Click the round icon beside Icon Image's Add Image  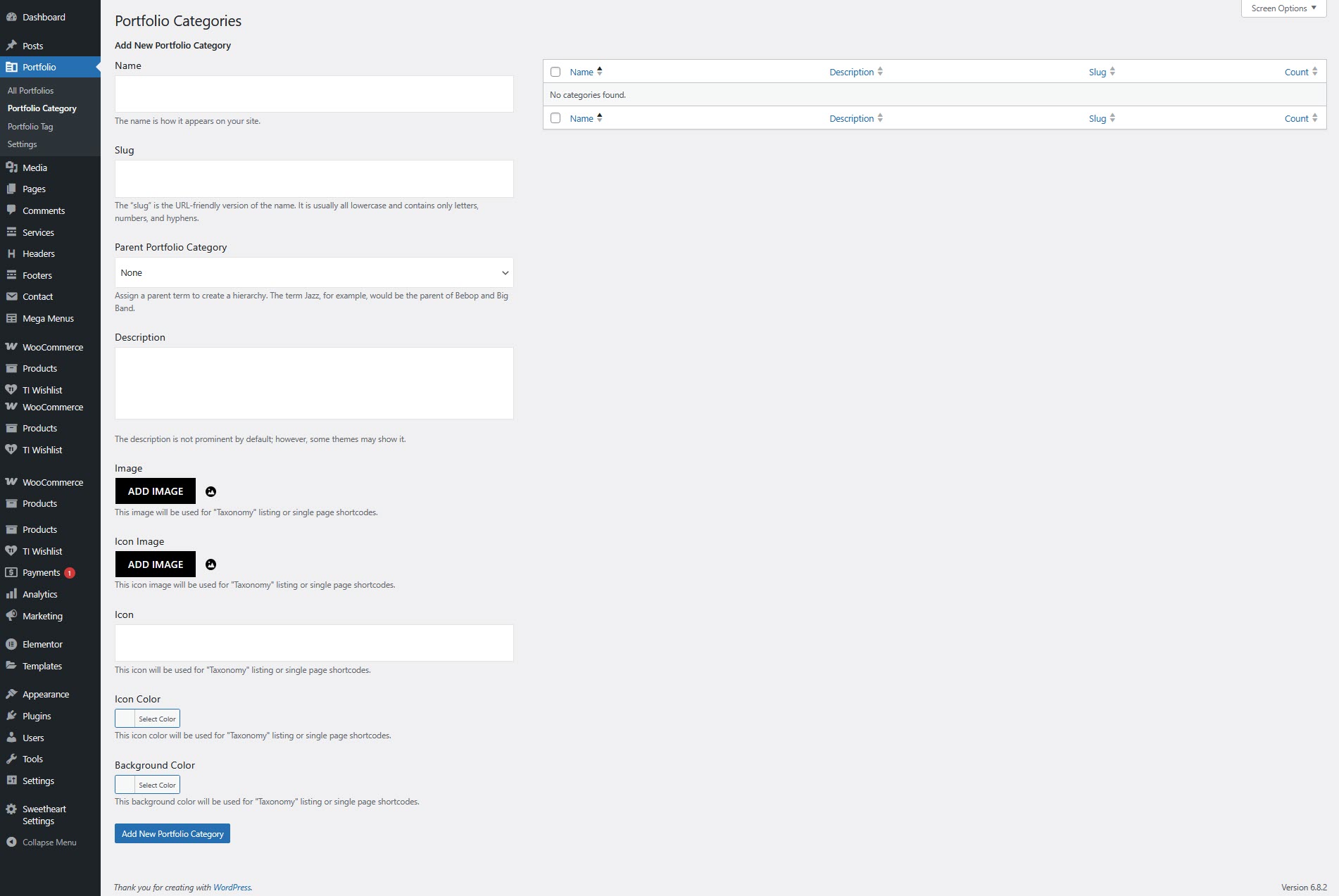pyautogui.click(x=210, y=564)
